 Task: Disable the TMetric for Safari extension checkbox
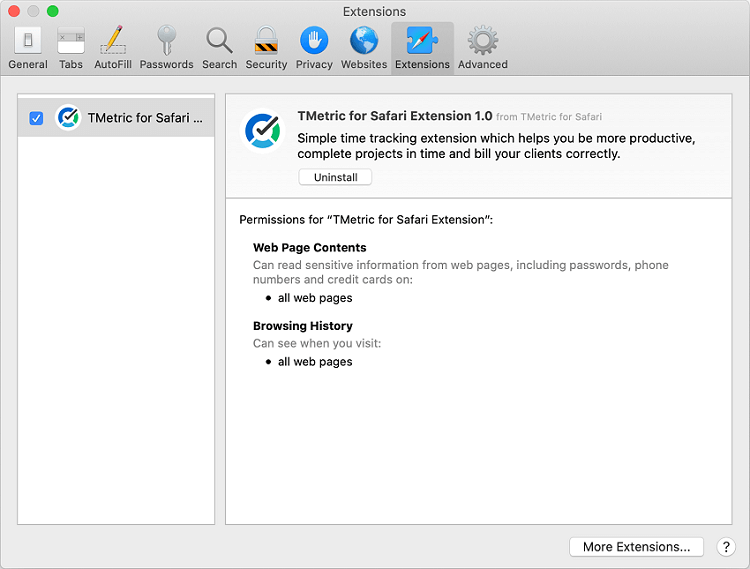point(36,118)
